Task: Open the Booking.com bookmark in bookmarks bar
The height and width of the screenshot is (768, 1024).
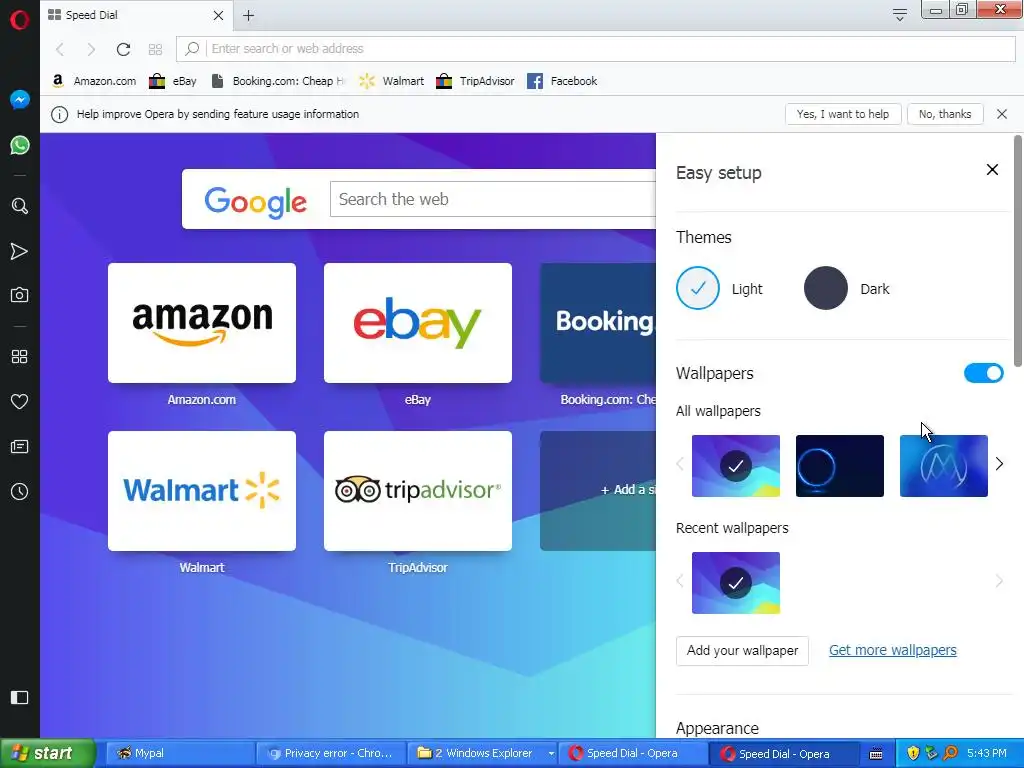Action: (278, 81)
